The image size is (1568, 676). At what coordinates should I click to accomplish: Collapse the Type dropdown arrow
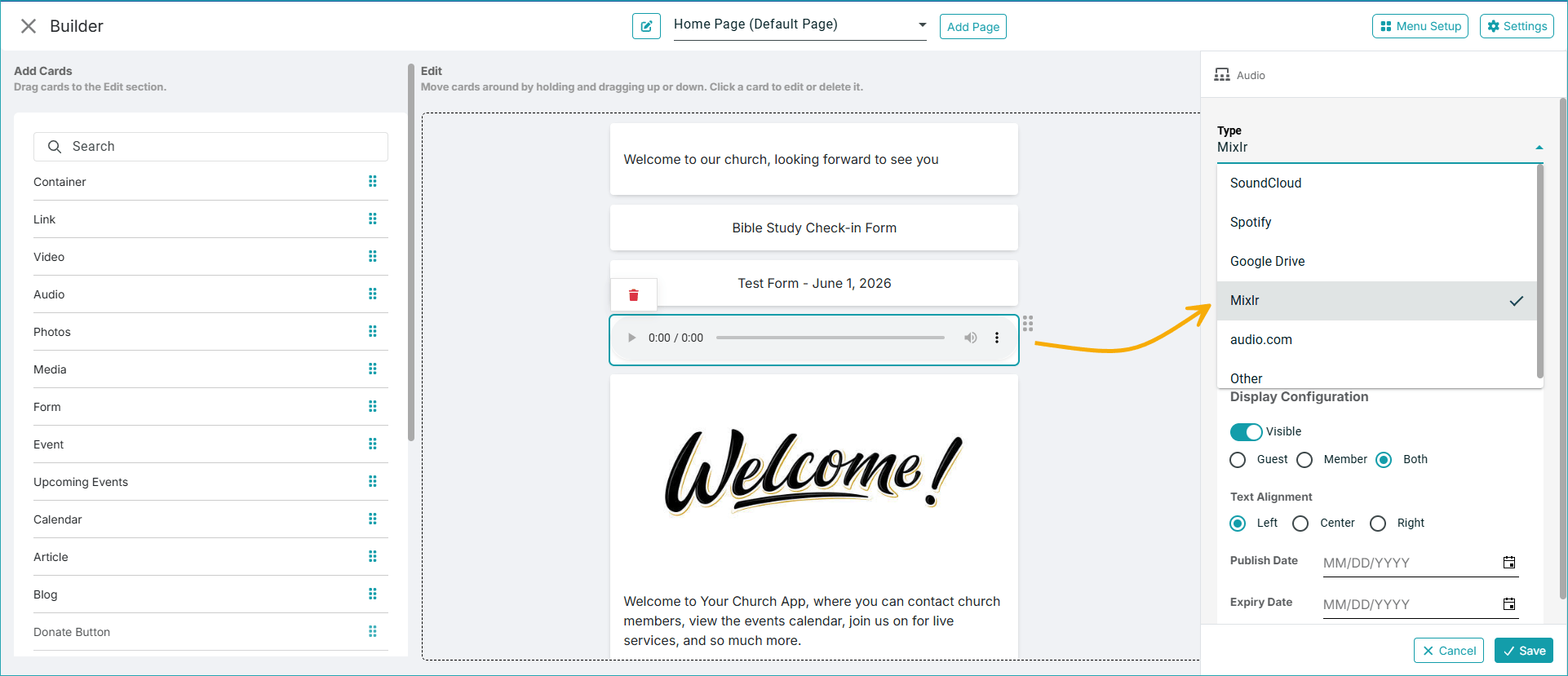coord(1539,148)
